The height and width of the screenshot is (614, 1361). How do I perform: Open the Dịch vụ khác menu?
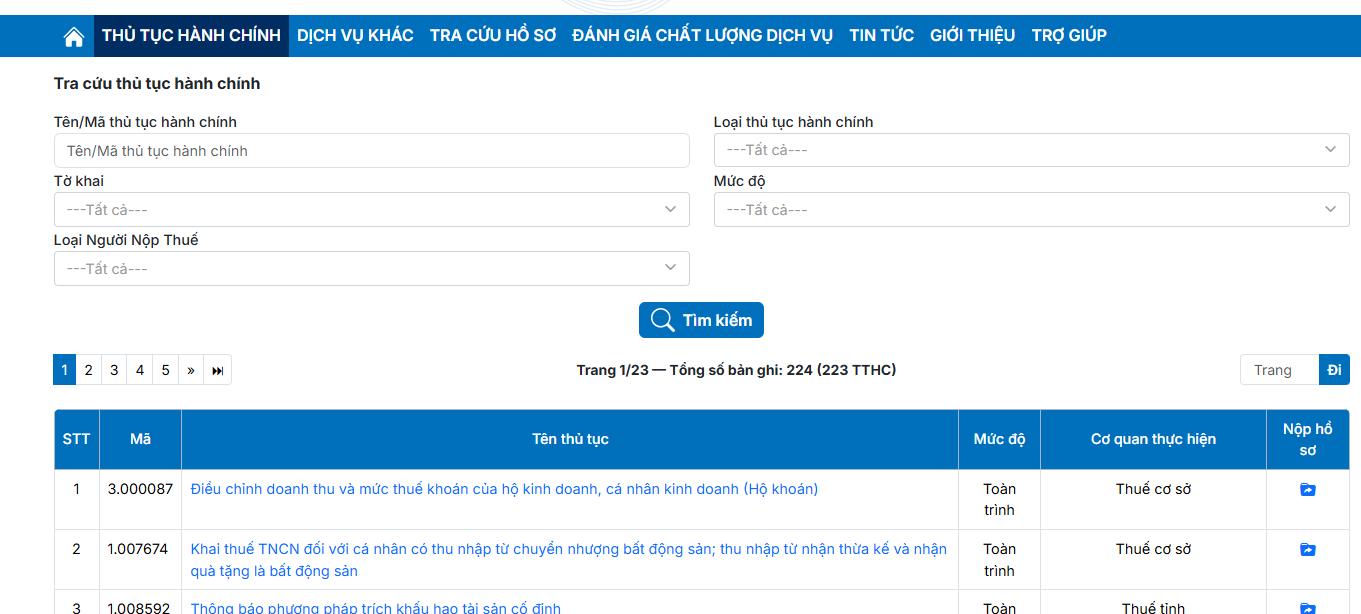[x=355, y=36]
